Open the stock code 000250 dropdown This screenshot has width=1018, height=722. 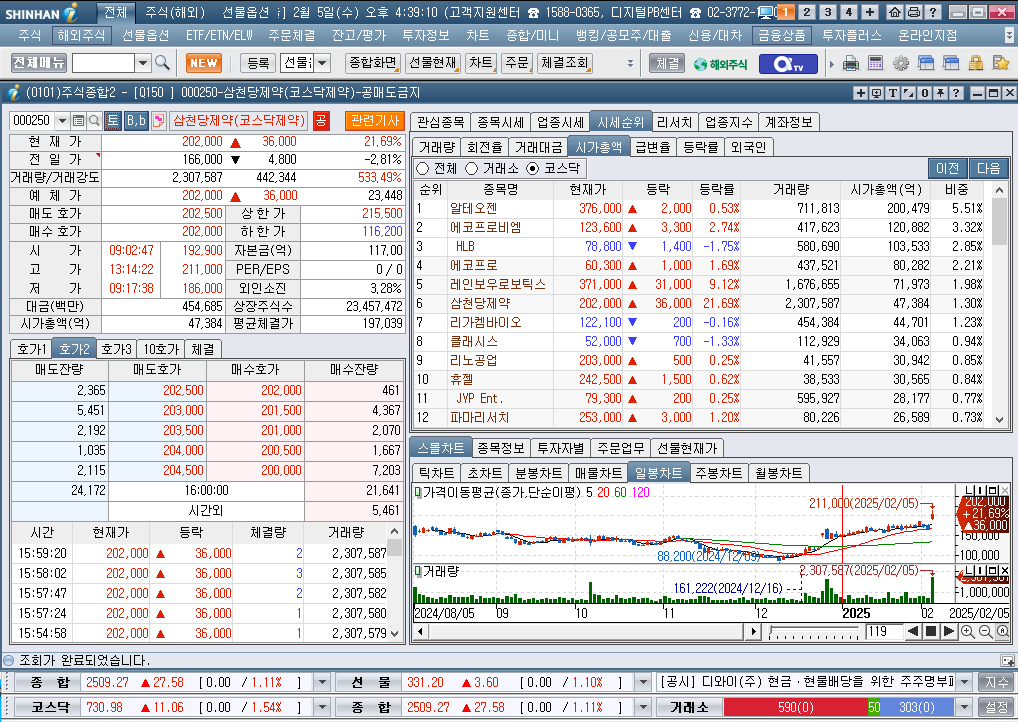click(62, 120)
